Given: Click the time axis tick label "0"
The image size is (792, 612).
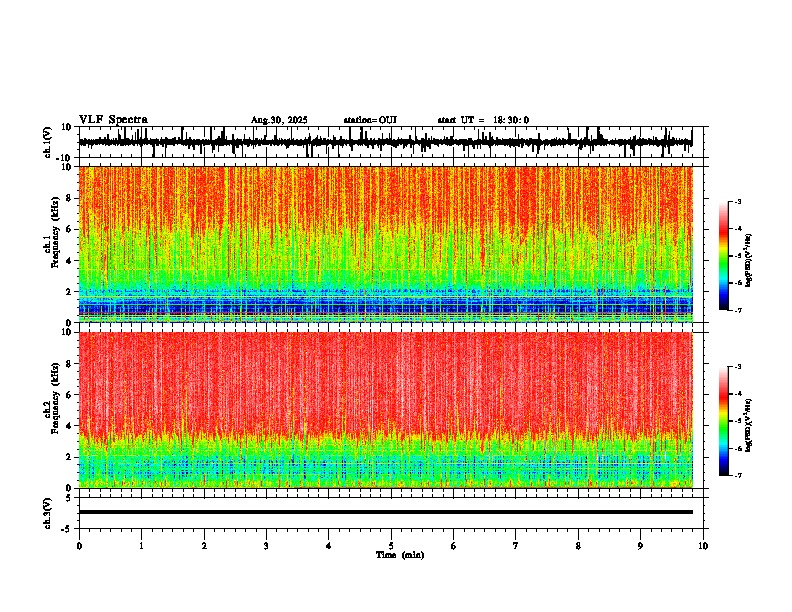Looking at the screenshot, I should tap(79, 546).
